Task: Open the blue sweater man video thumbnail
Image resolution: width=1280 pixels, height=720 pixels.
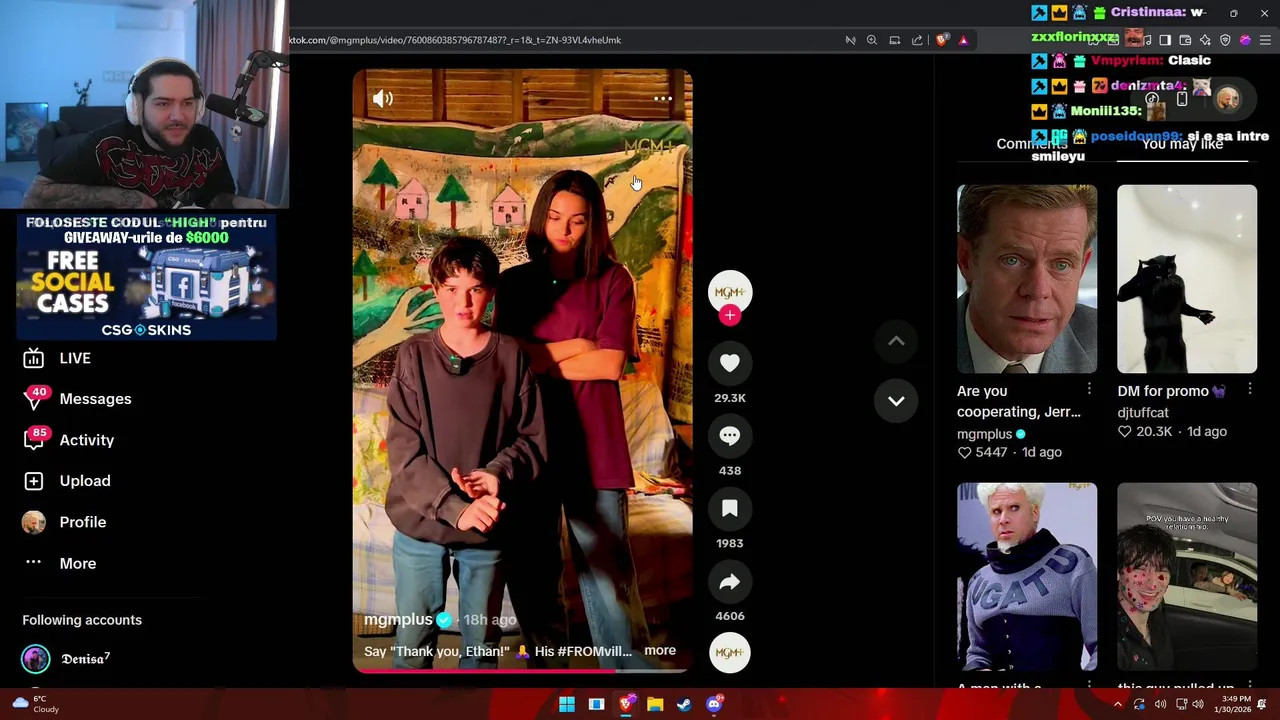Action: 1027,577
